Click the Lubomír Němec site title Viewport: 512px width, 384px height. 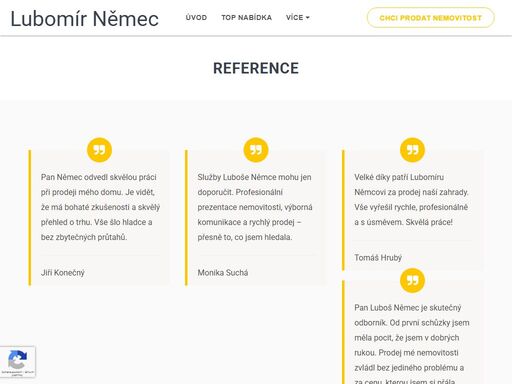tap(85, 19)
